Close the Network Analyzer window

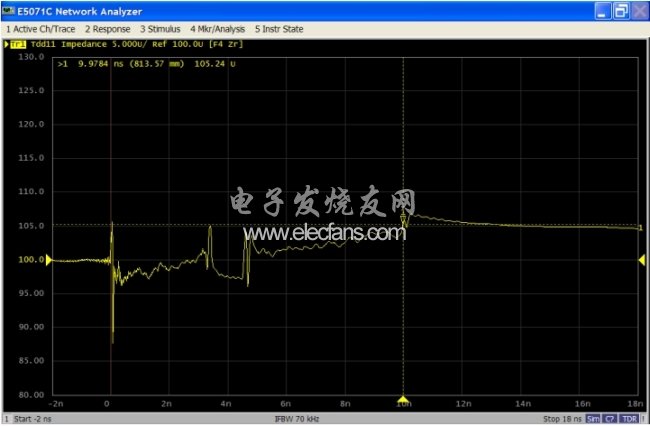[x=640, y=11]
